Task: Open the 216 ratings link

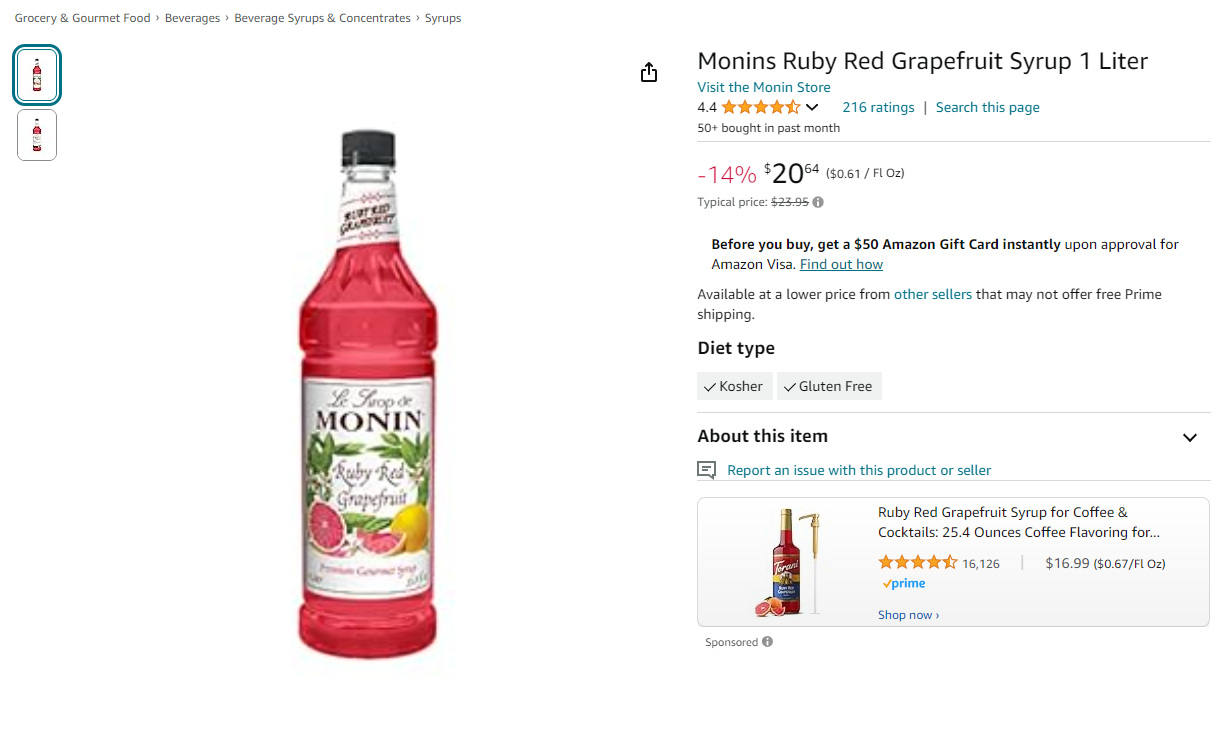Action: [x=878, y=107]
